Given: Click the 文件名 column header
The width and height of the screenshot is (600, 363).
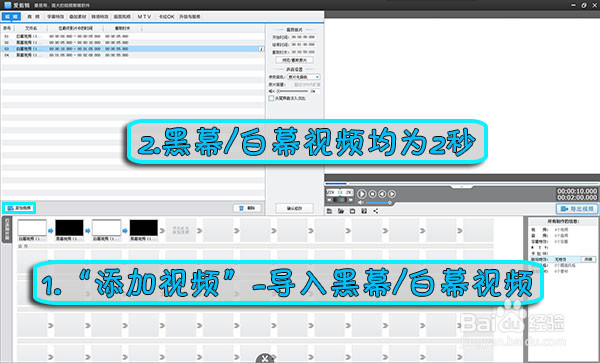Looking at the screenshot, I should (x=31, y=28).
